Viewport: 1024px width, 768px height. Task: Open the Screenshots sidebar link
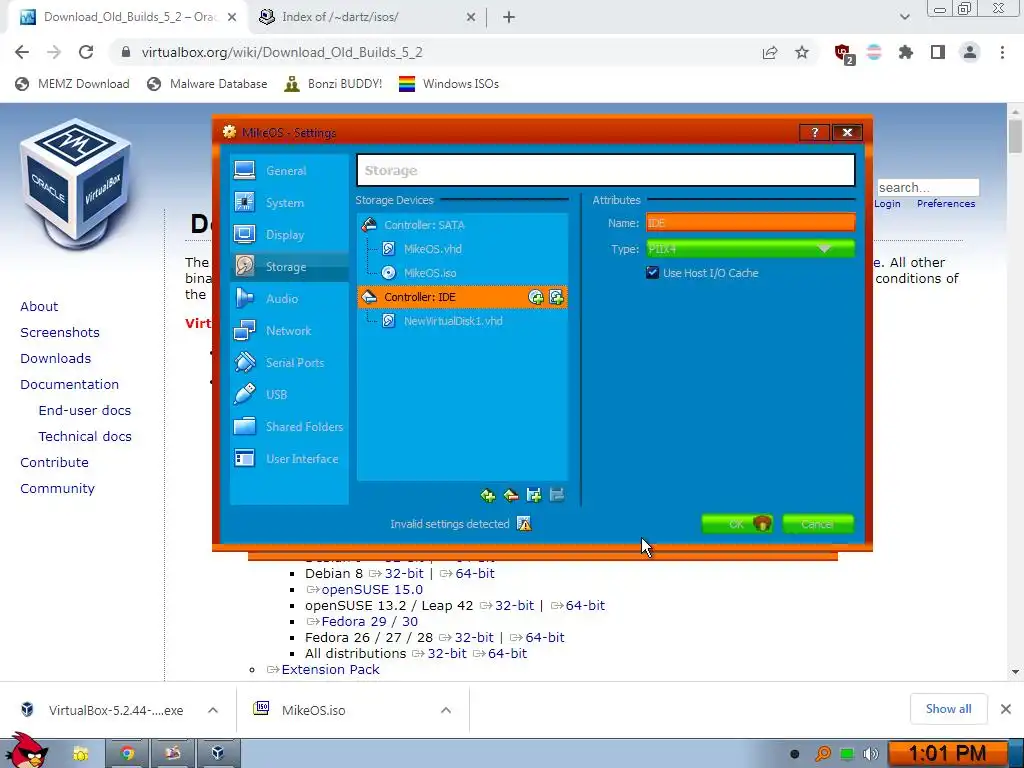click(60, 332)
